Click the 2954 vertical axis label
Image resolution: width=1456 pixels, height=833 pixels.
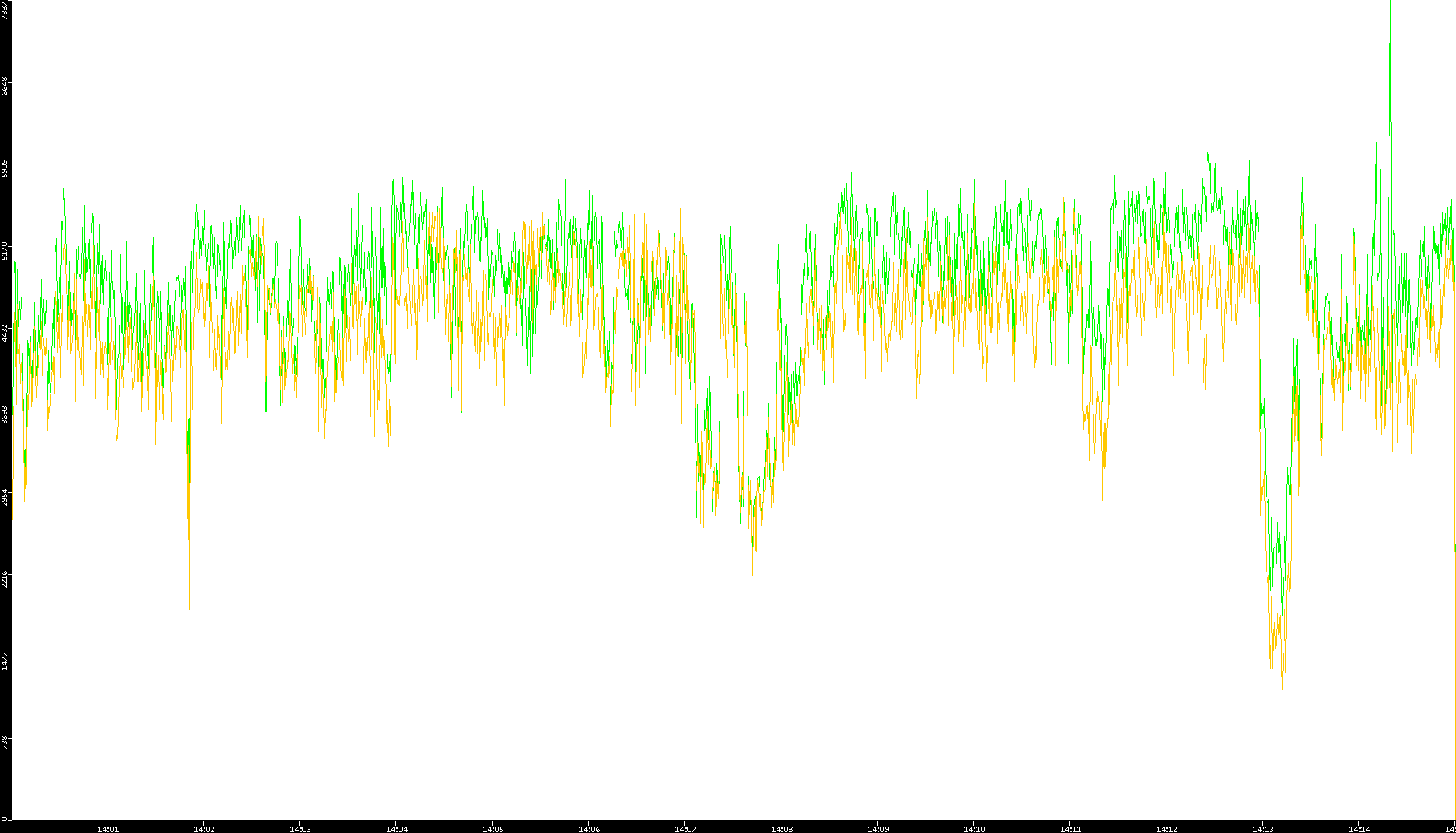(6, 496)
